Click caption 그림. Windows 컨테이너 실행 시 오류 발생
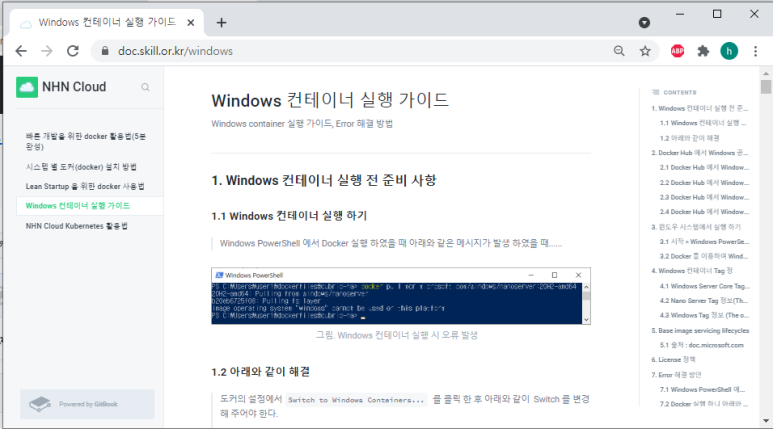The width and height of the screenshot is (773, 429). click(x=396, y=335)
